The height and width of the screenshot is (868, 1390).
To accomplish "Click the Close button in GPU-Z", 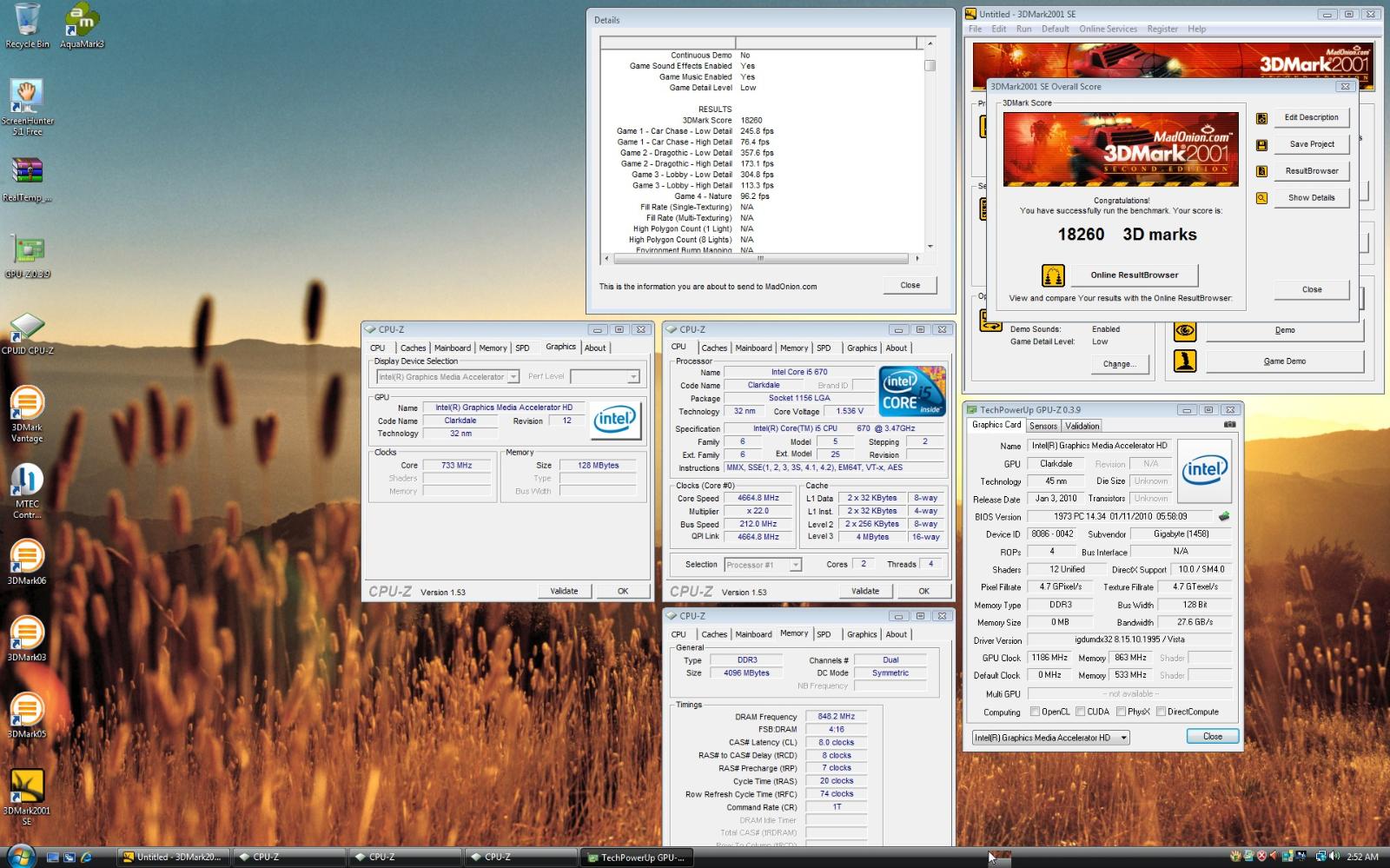I will [x=1212, y=736].
